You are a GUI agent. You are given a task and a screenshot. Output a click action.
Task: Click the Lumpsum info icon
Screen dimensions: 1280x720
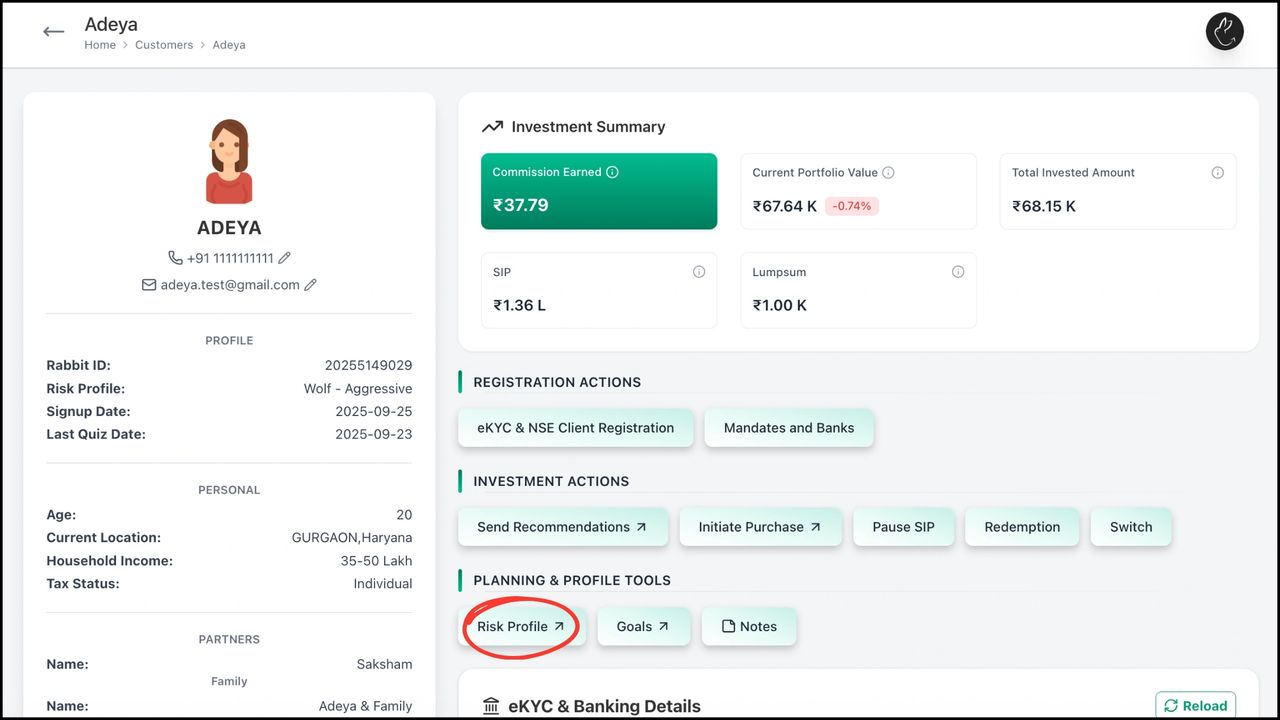pyautogui.click(x=958, y=272)
